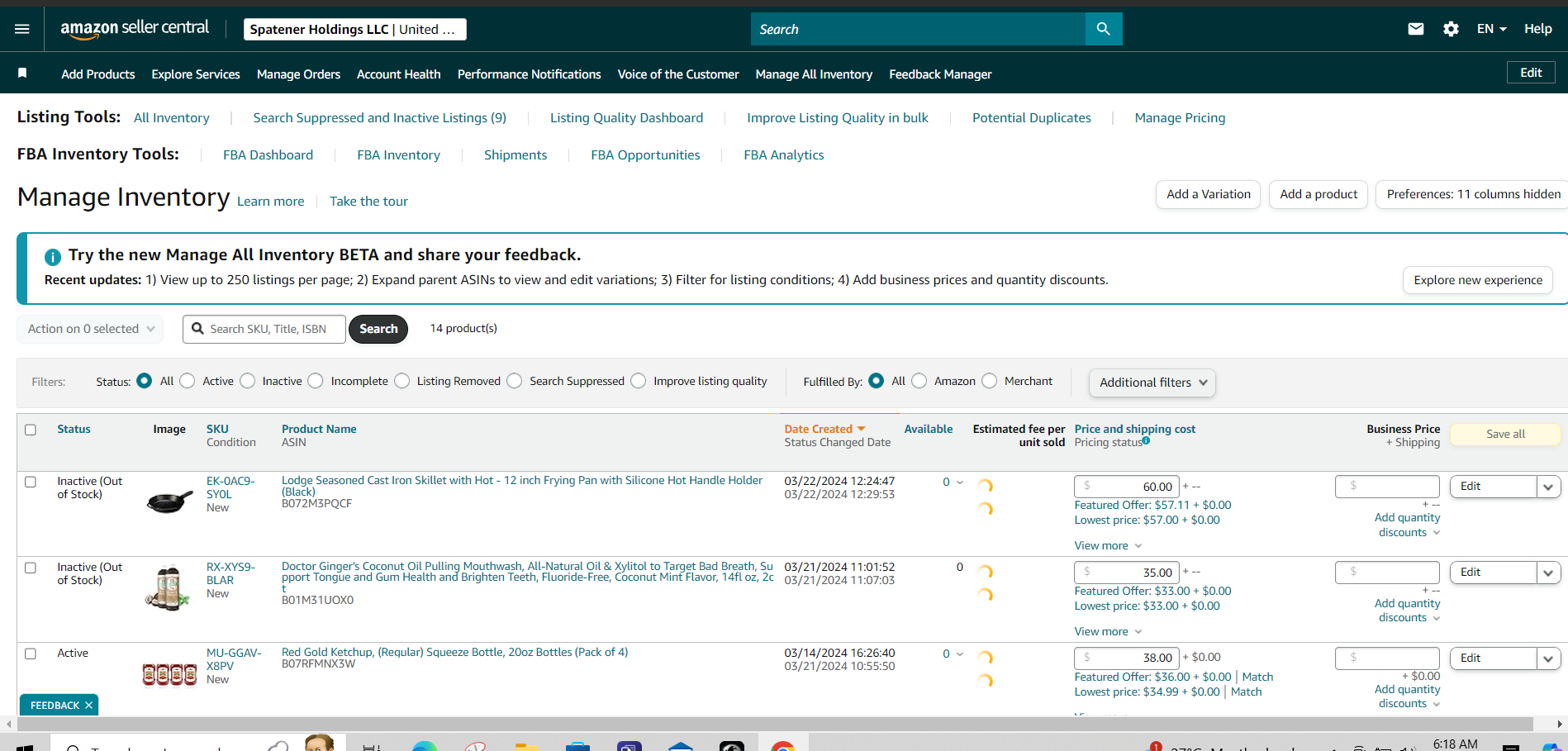This screenshot has width=1568, height=751.
Task: Open Preferences: 11 columns hidden
Action: [x=1473, y=194]
